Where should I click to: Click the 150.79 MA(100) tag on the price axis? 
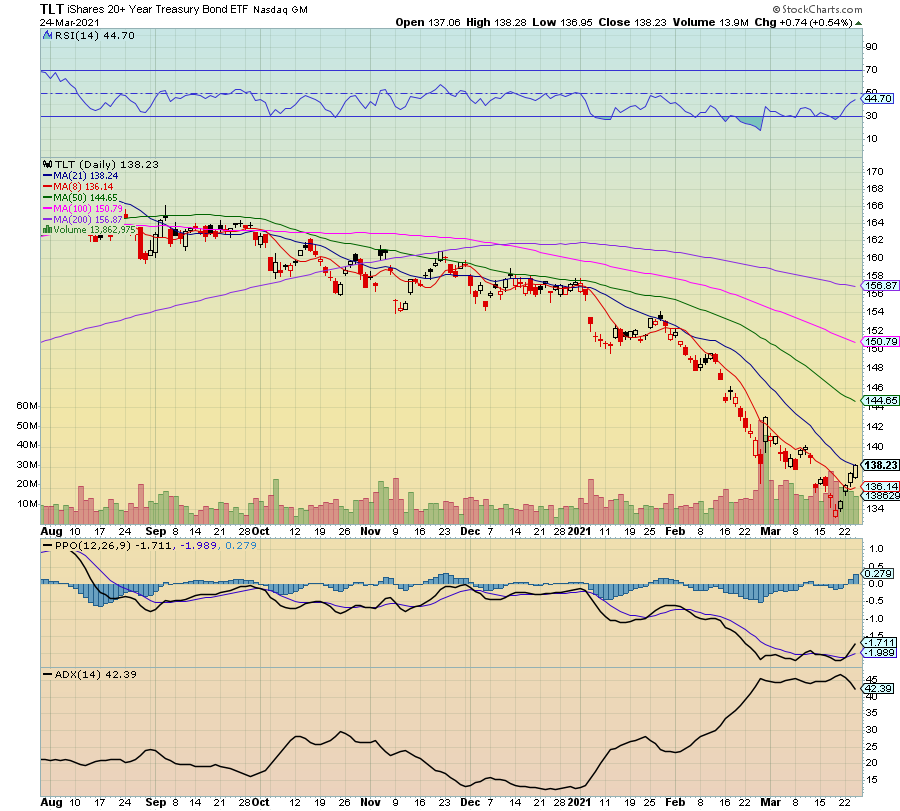[x=881, y=342]
